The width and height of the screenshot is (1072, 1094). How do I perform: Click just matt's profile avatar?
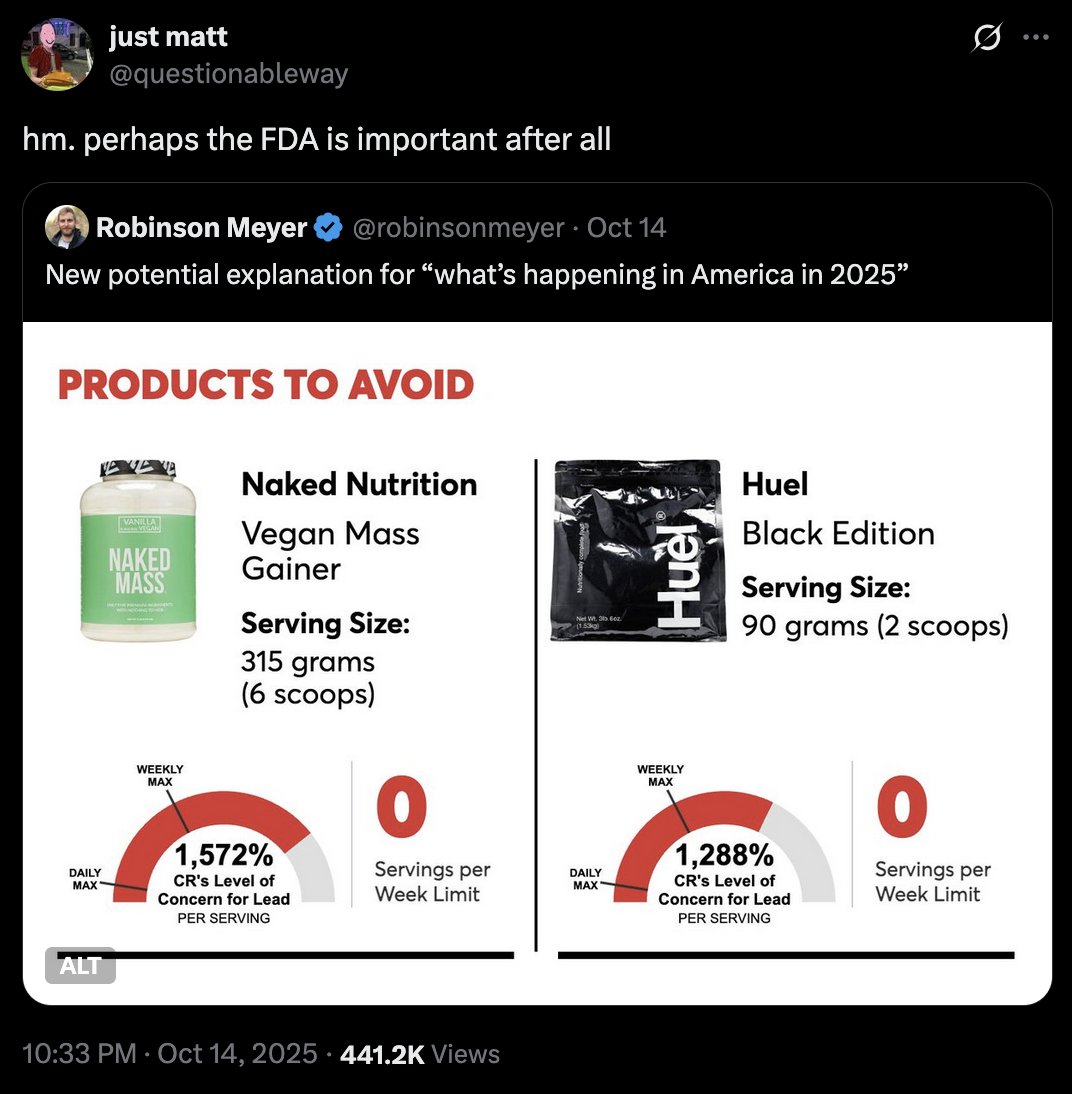click(x=57, y=54)
